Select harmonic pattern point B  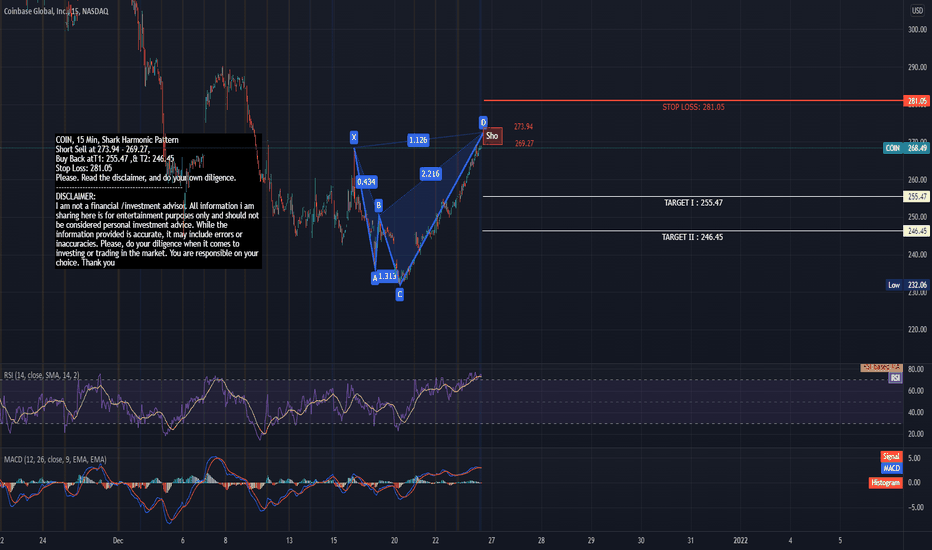click(378, 206)
